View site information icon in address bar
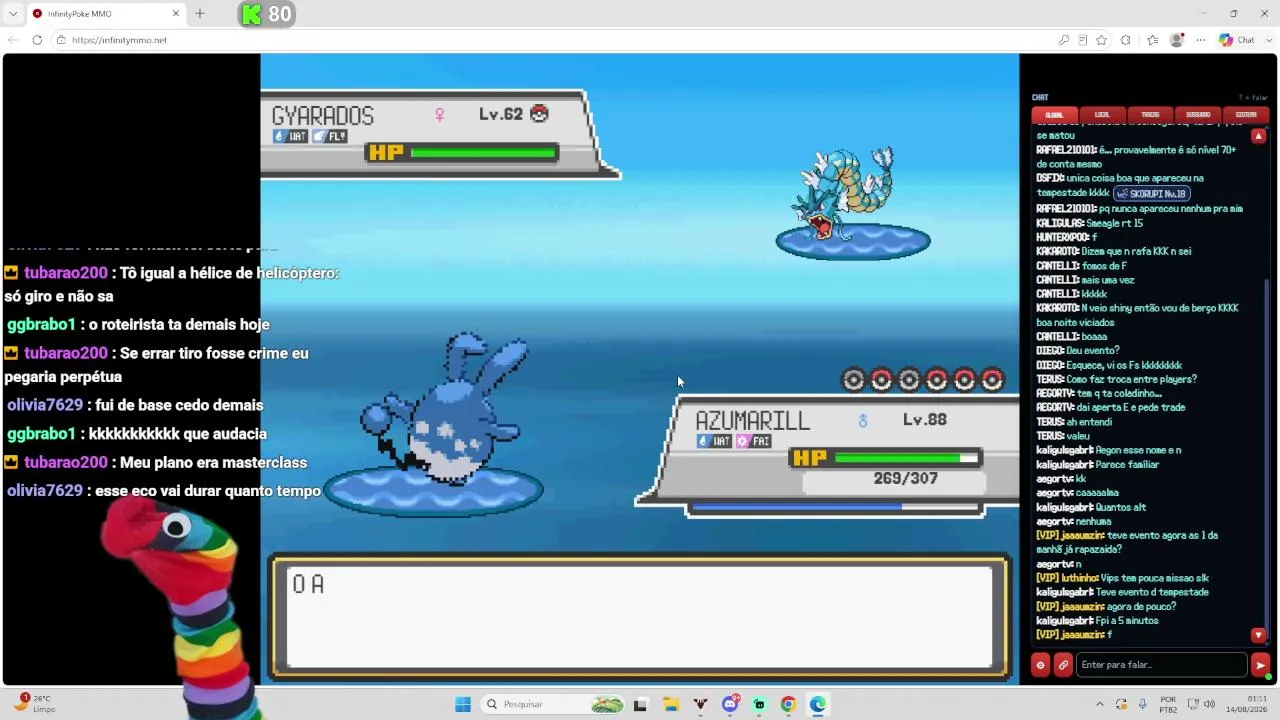 click(61, 40)
